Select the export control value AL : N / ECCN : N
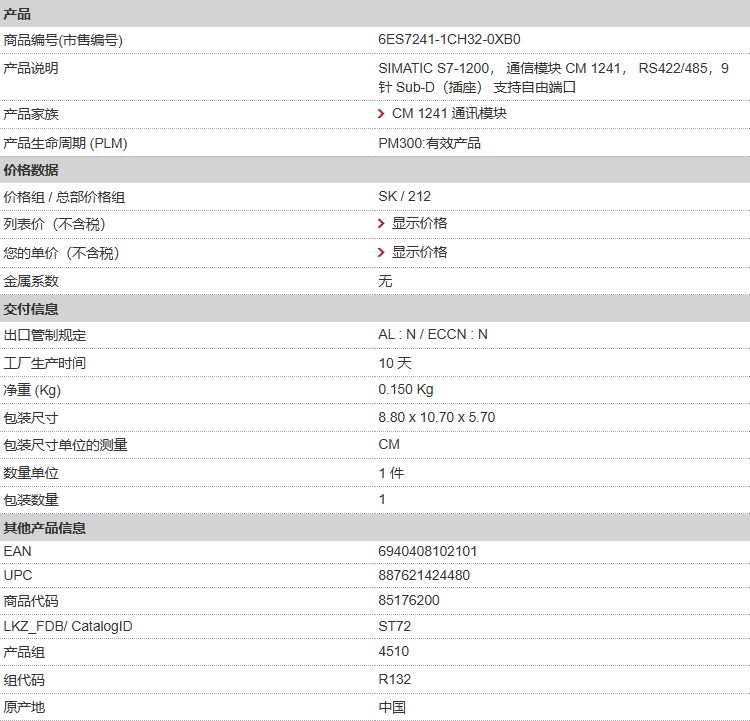 (x=433, y=334)
